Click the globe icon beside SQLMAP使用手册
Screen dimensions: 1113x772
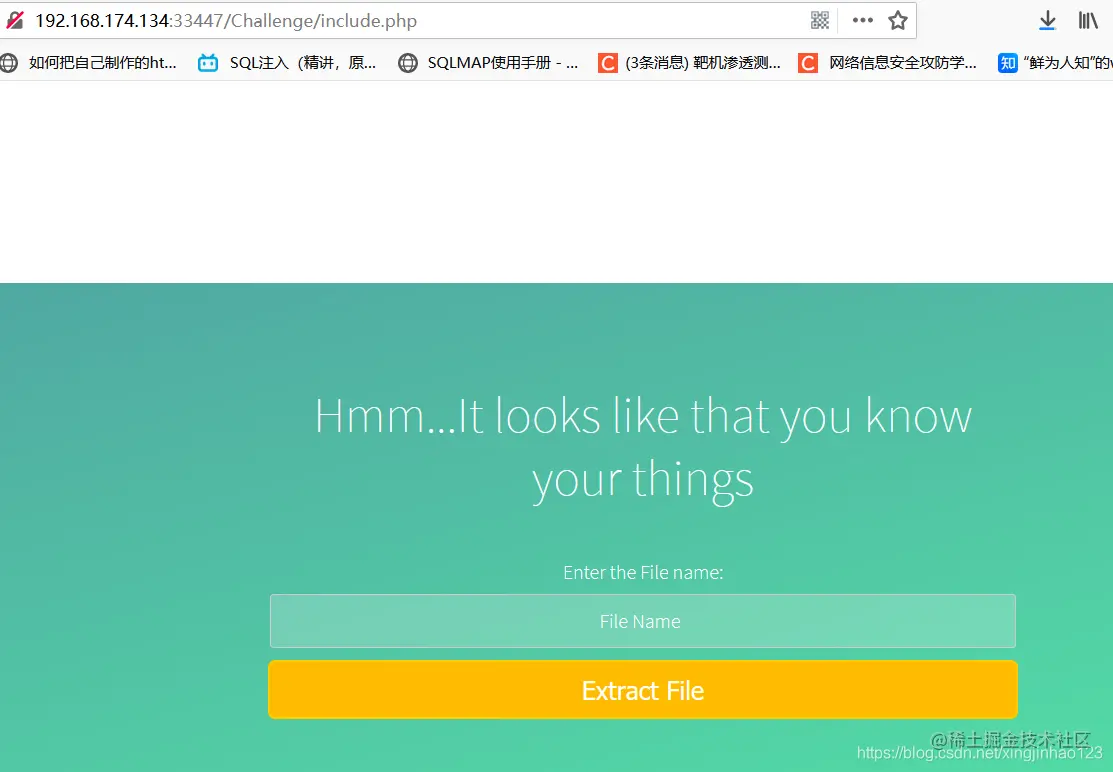(407, 63)
